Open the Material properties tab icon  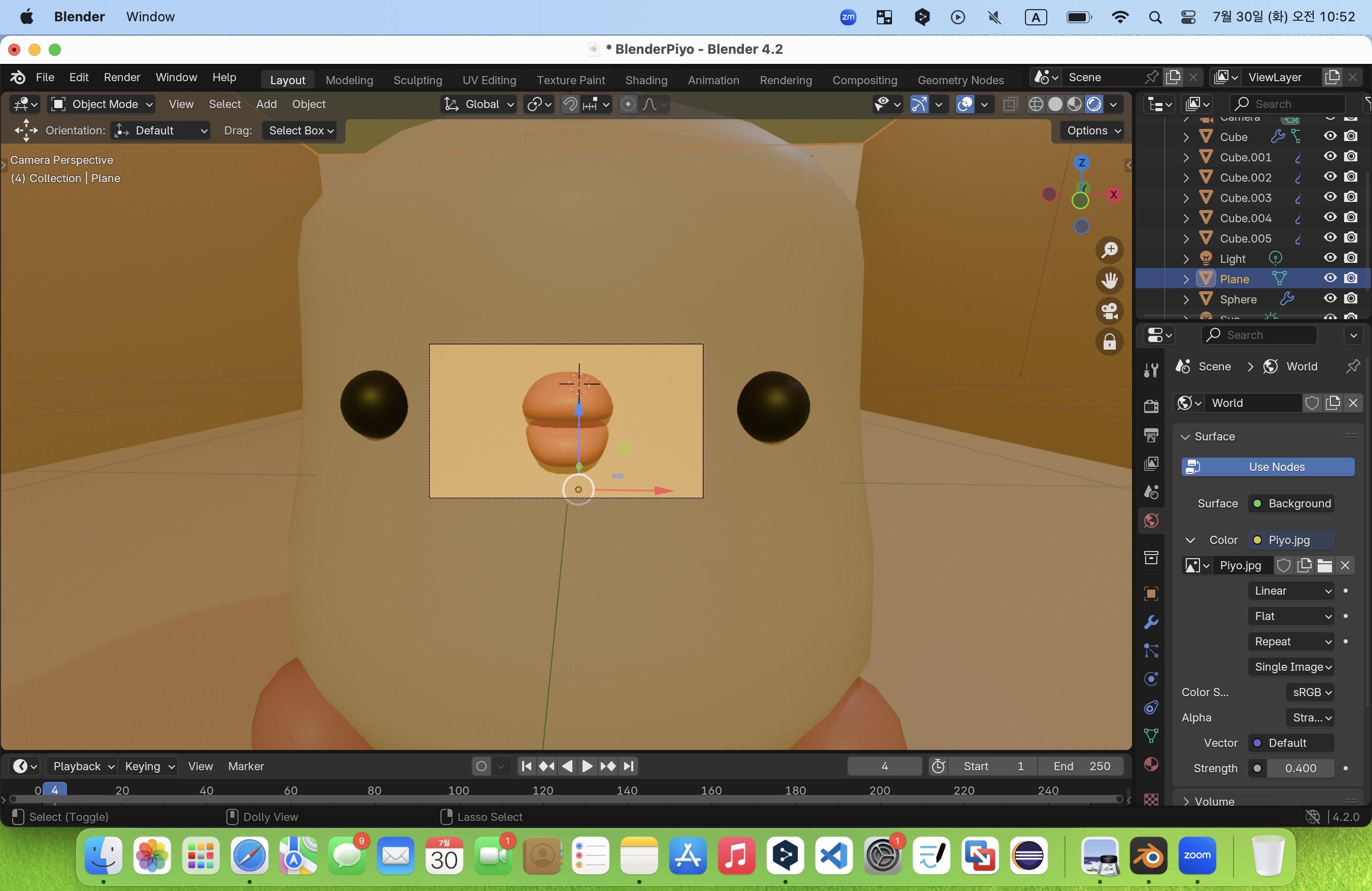coord(1151,764)
